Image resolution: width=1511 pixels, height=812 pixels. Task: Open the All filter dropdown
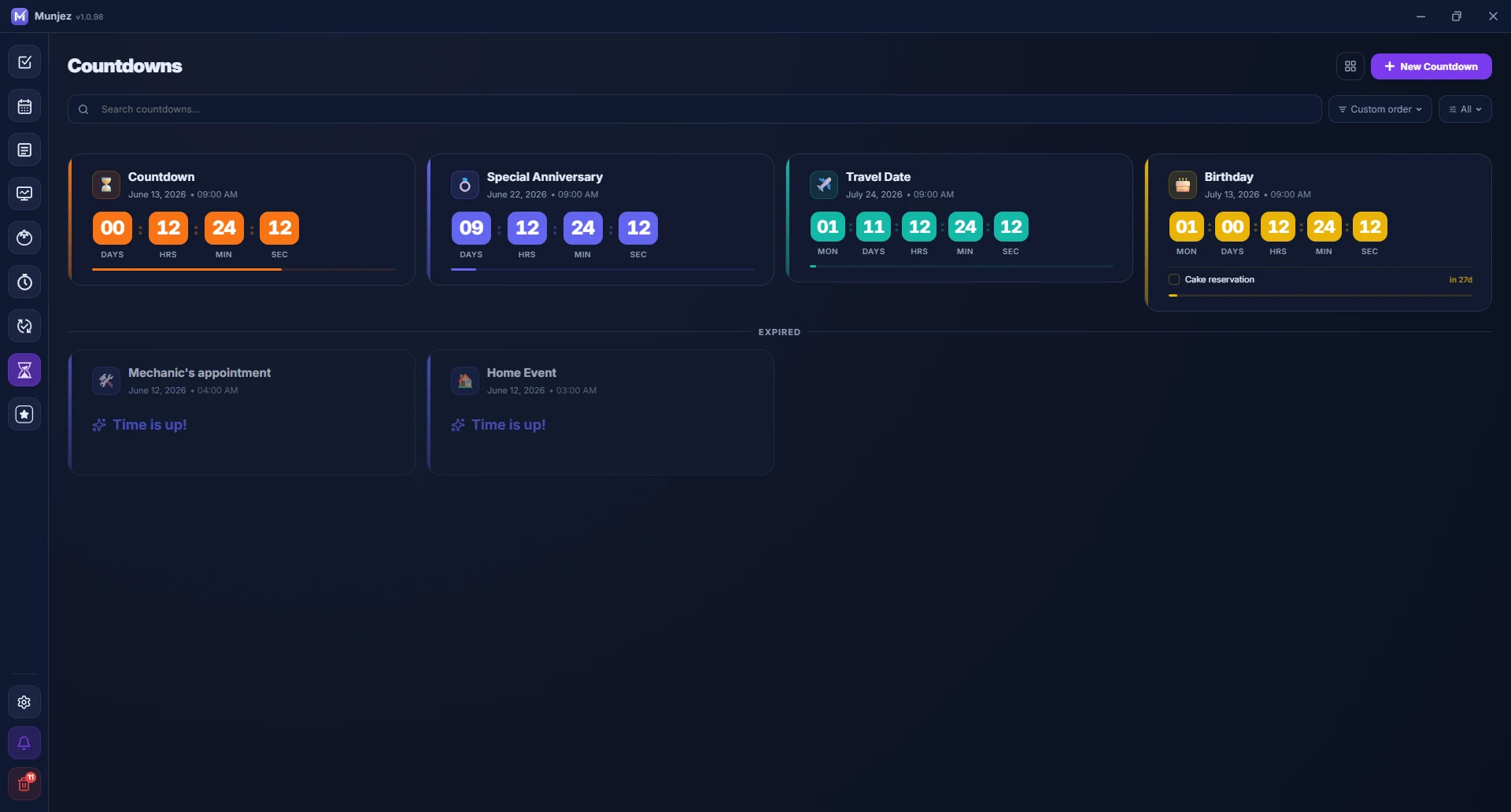tap(1465, 109)
